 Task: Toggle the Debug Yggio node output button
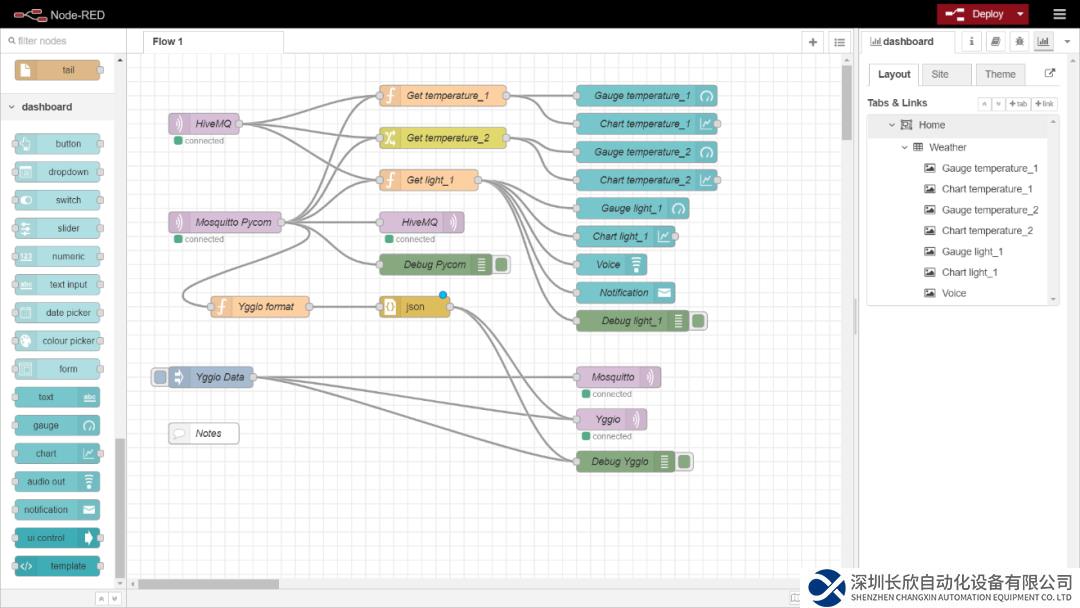(x=685, y=462)
